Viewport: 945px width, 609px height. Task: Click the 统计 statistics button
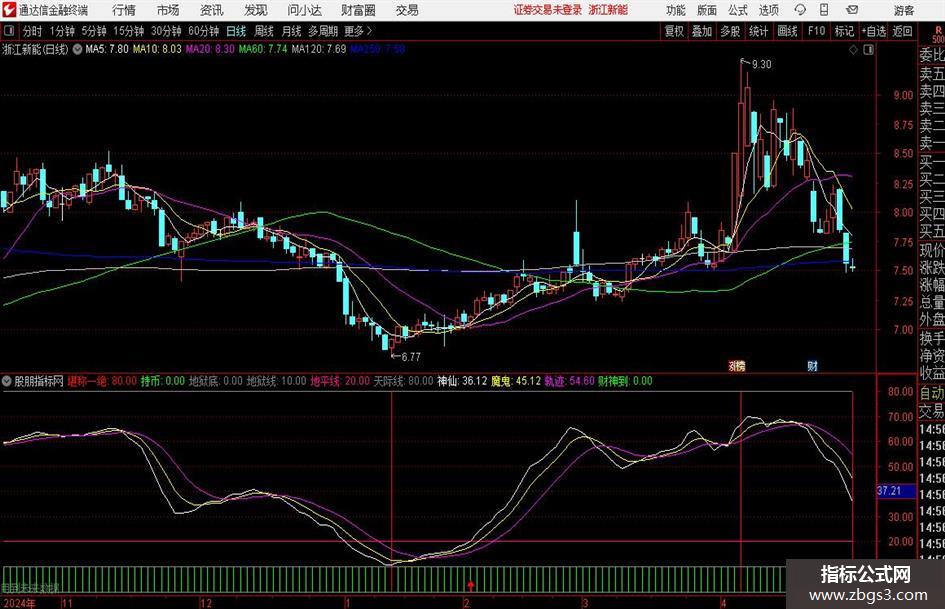click(758, 31)
